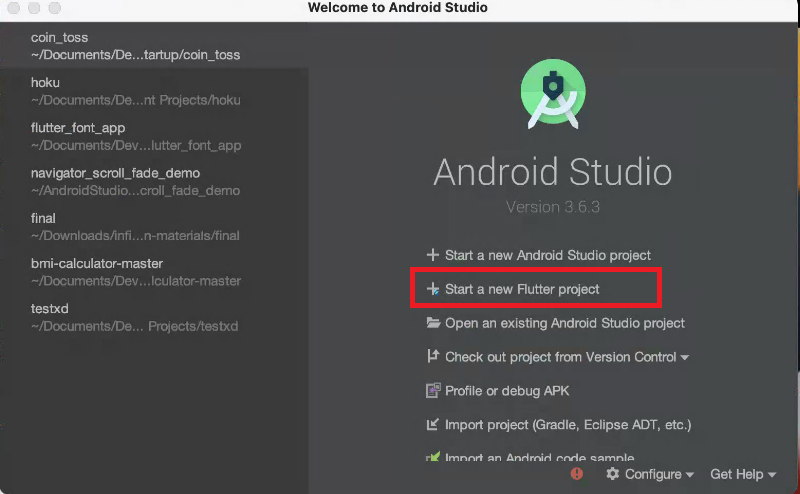Click the window minimize traffic-light button

pos(34,8)
